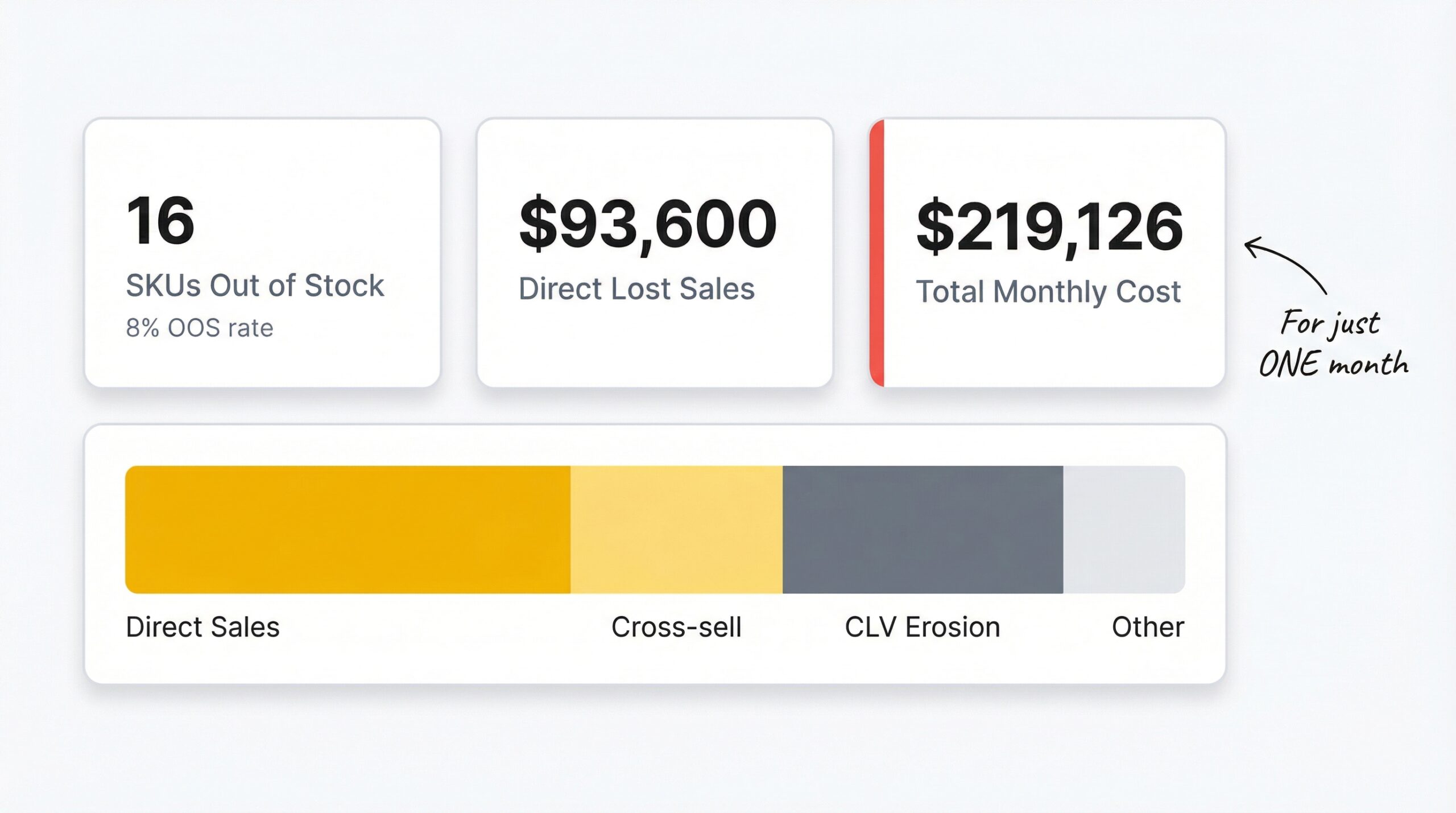Screen dimensions: 1456x813
Task: Click the '8% OOS rate' subtext
Action: coord(200,327)
